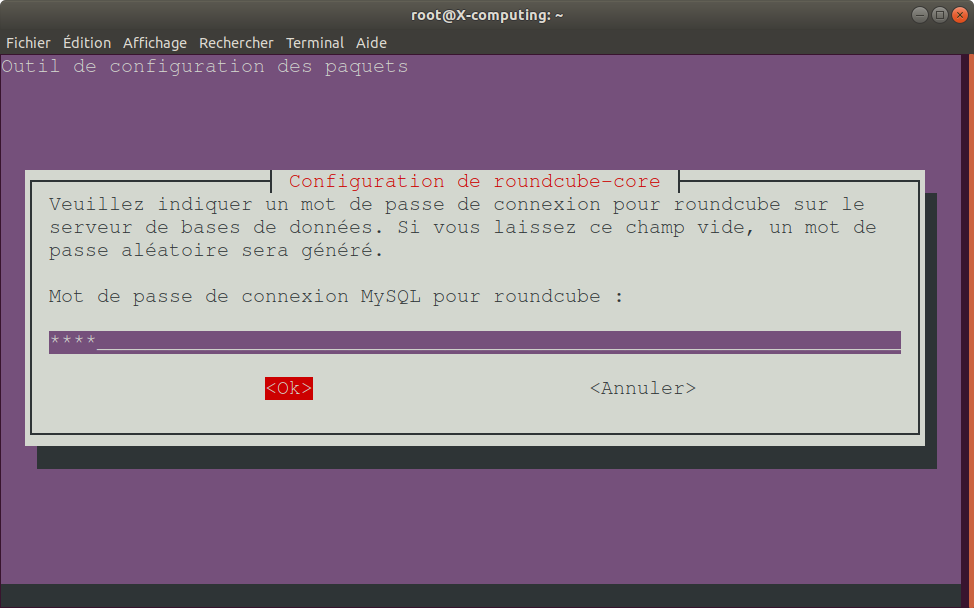Screen dimensions: 974x608
Task: Open the Édition menu
Action: pyautogui.click(x=87, y=43)
